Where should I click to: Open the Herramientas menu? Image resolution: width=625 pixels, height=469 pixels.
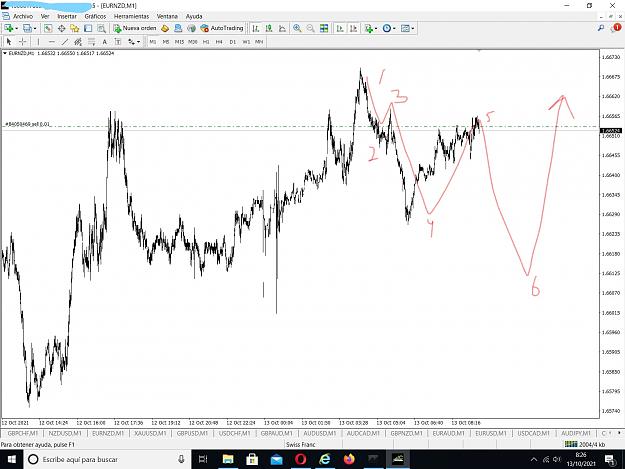[131, 16]
